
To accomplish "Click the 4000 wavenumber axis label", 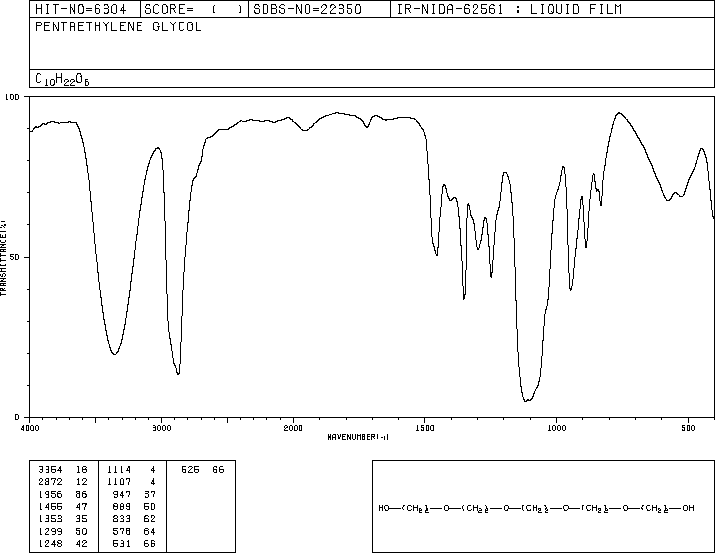I will (30, 428).
